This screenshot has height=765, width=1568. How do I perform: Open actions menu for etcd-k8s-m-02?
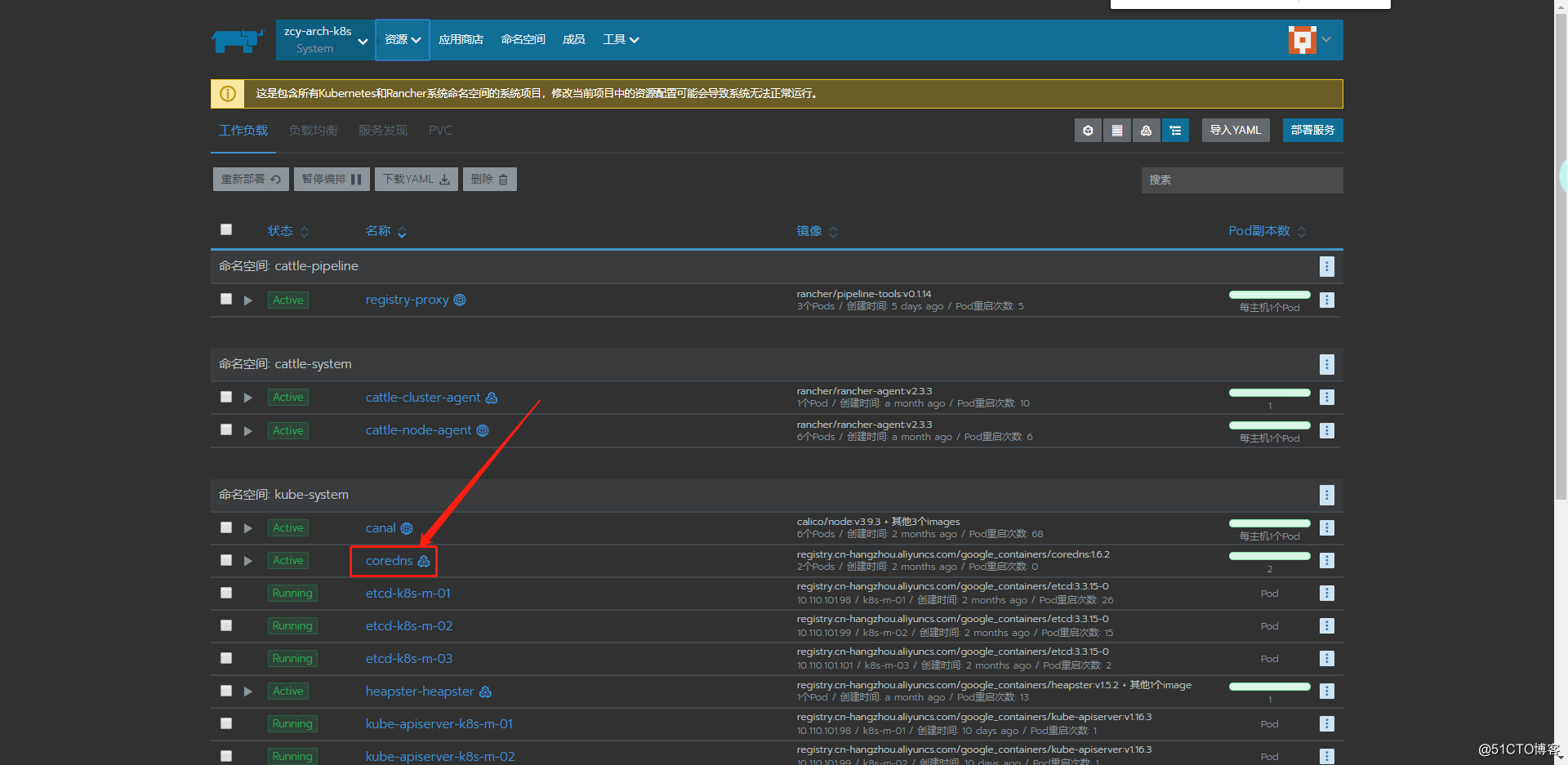pyautogui.click(x=1327, y=626)
